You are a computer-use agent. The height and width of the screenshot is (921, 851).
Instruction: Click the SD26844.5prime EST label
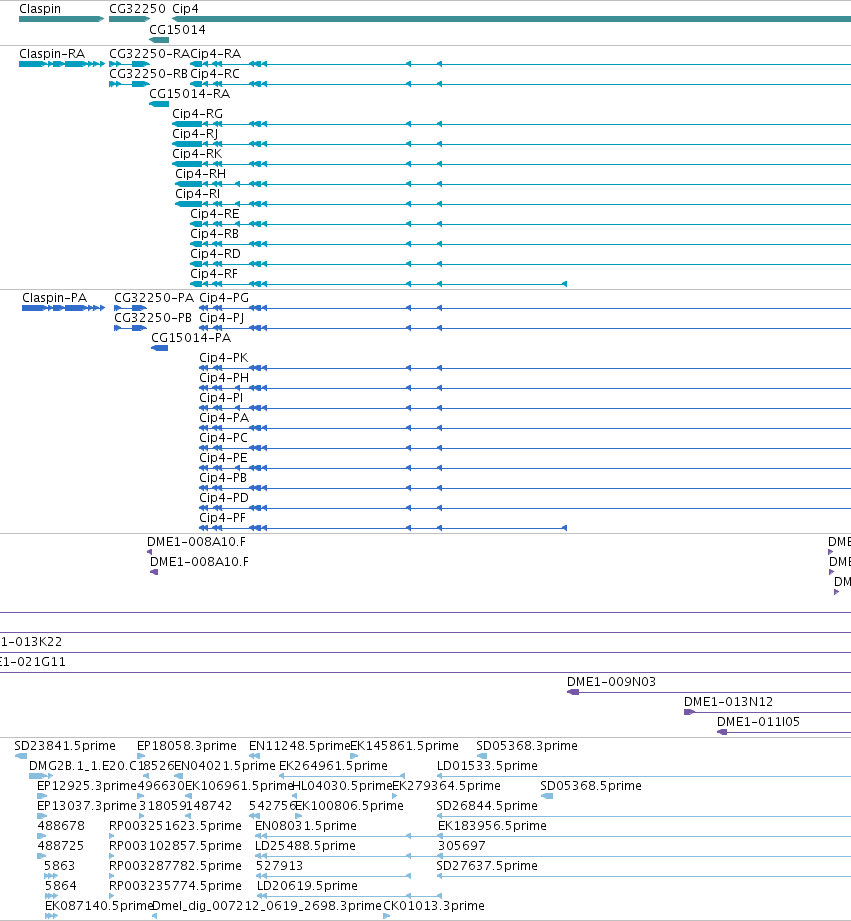click(487, 806)
